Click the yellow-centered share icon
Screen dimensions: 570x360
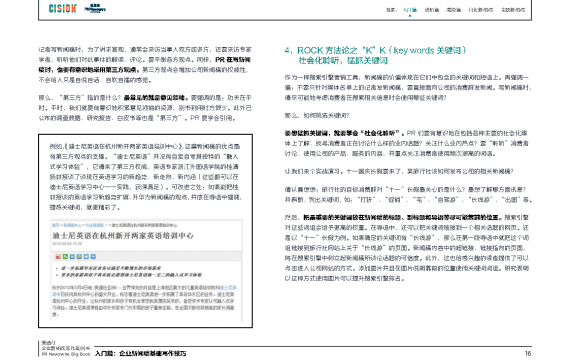79,257
